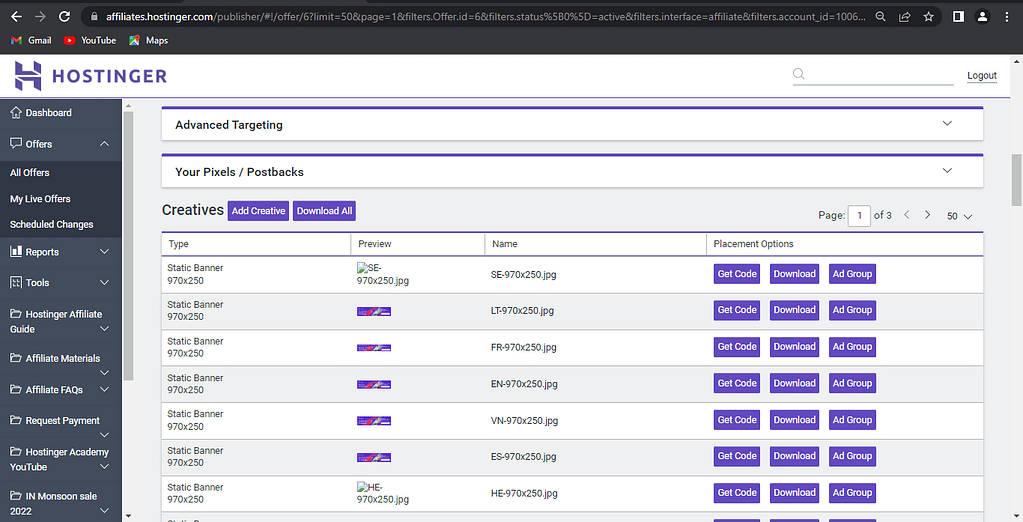Click the Dashboard home icon in the sidebar
The image size is (1023, 522).
click(16, 113)
